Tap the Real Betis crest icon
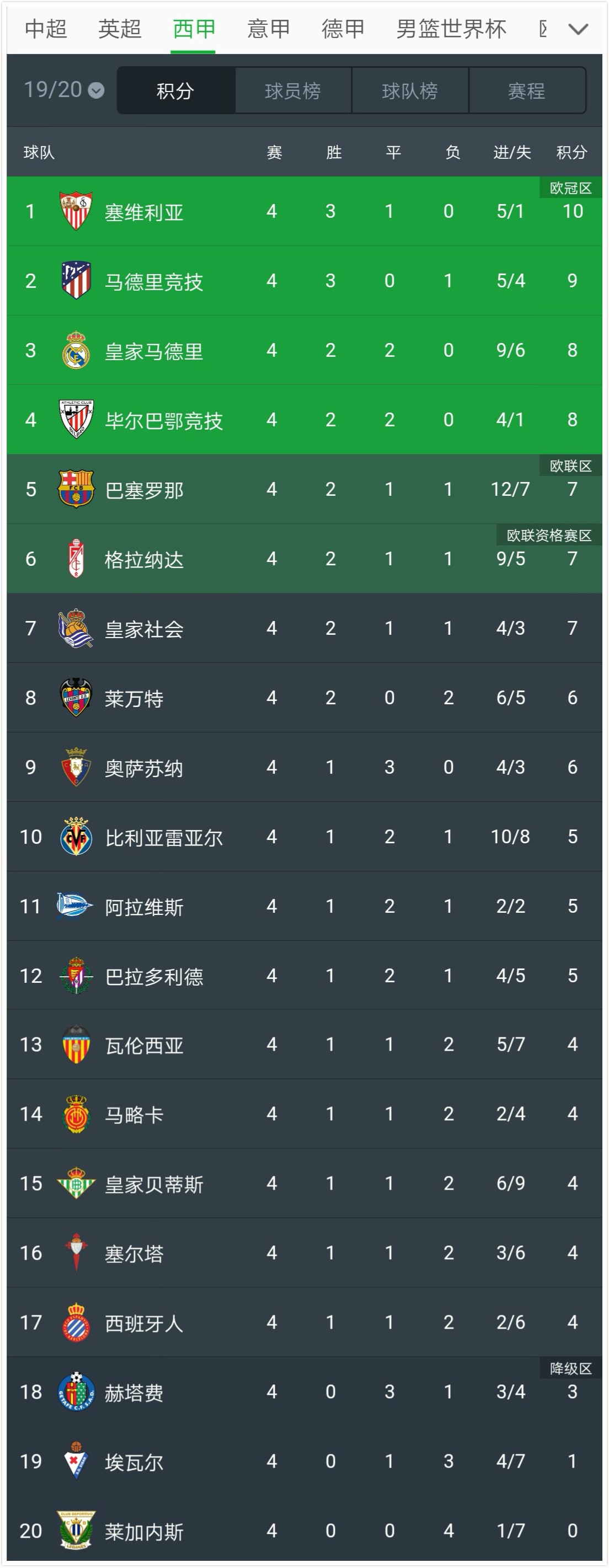 pos(76,1183)
